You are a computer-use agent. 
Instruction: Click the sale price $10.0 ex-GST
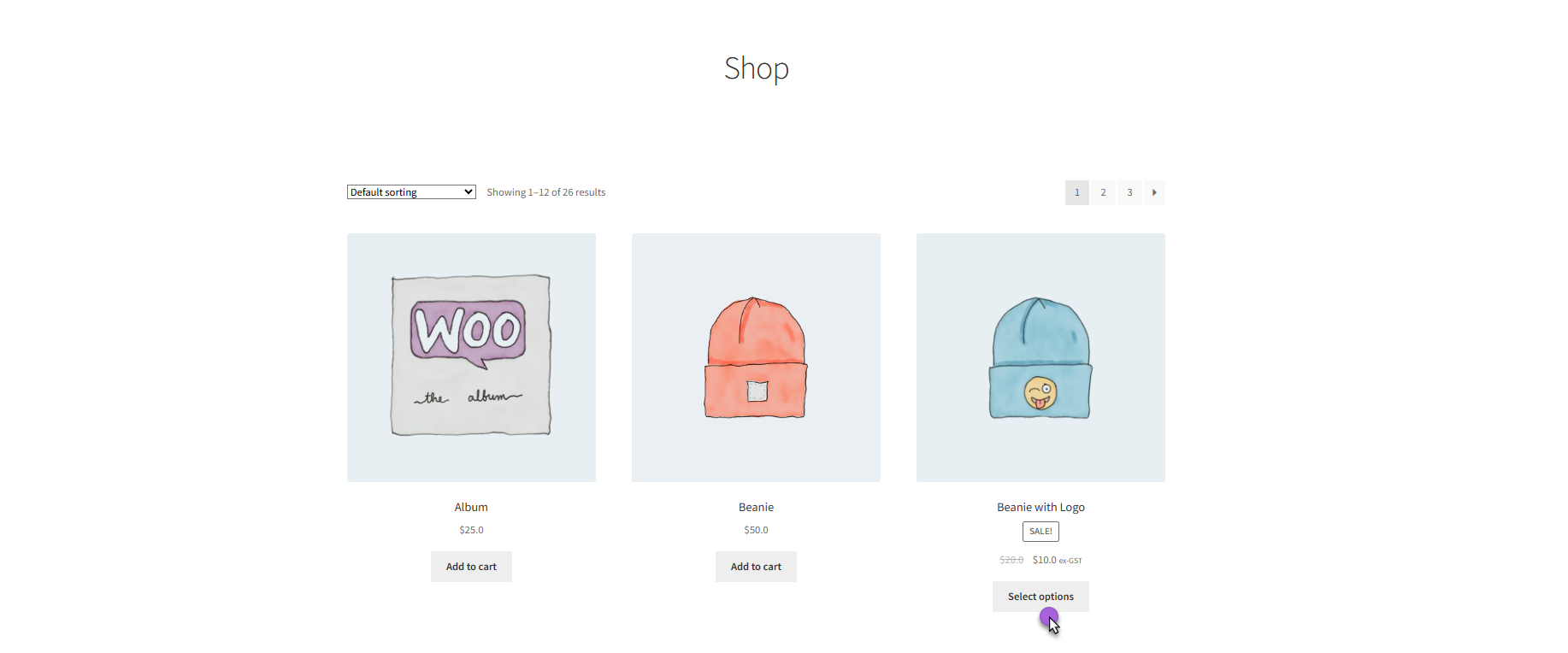1057,560
